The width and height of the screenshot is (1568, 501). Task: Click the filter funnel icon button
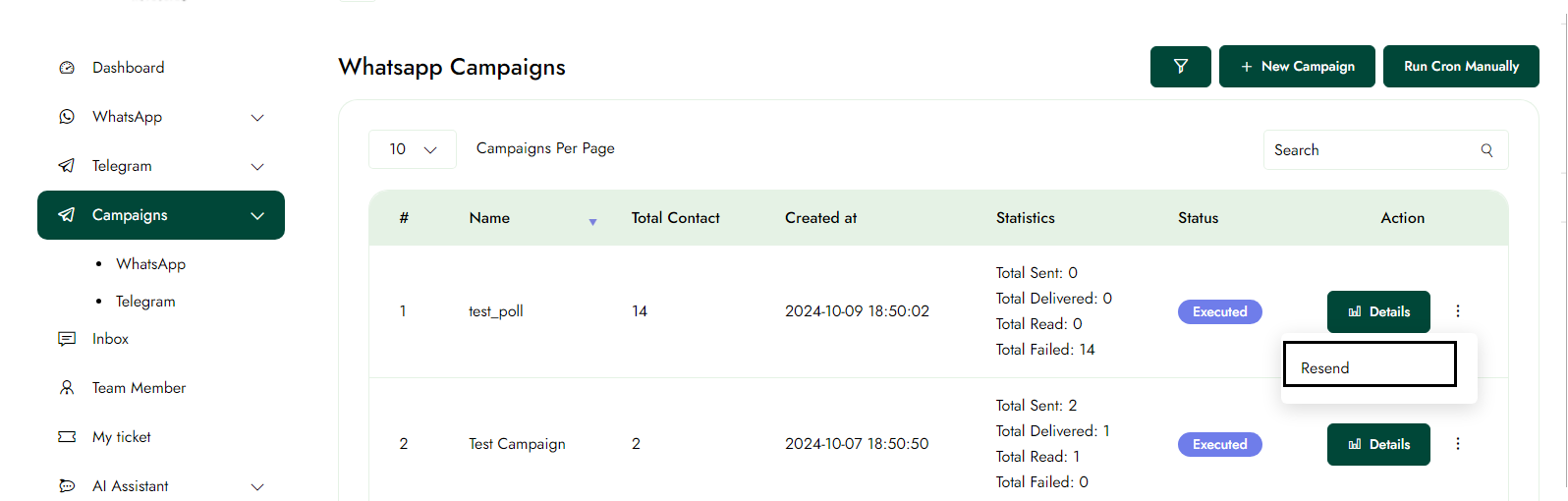pyautogui.click(x=1180, y=67)
